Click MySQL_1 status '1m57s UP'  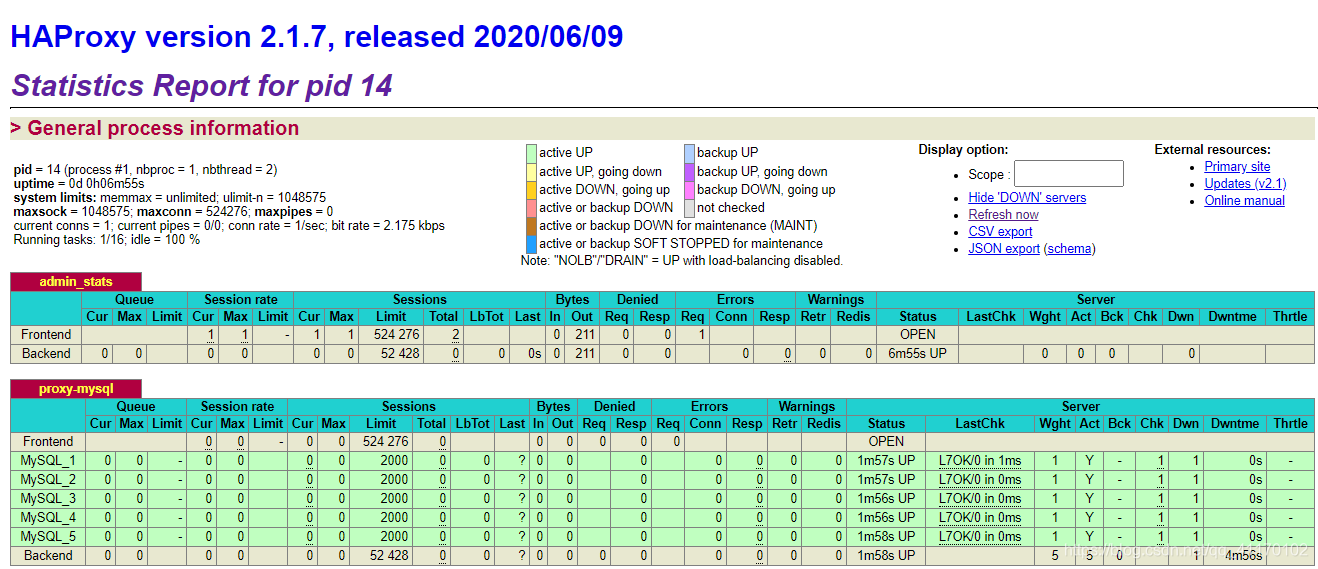(886, 460)
